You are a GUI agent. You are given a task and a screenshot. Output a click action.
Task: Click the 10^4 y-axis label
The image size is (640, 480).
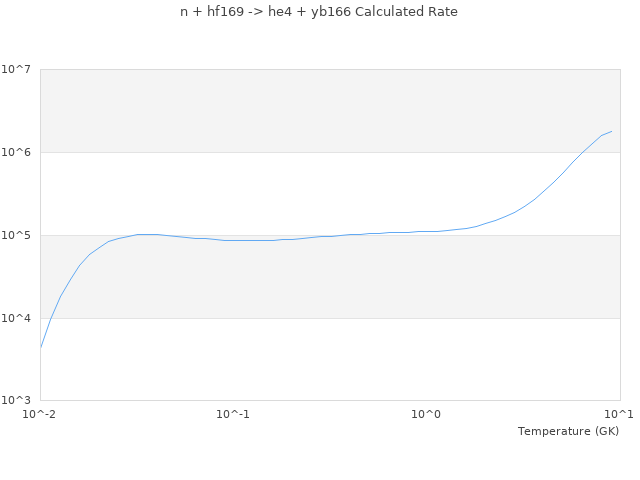(15, 318)
